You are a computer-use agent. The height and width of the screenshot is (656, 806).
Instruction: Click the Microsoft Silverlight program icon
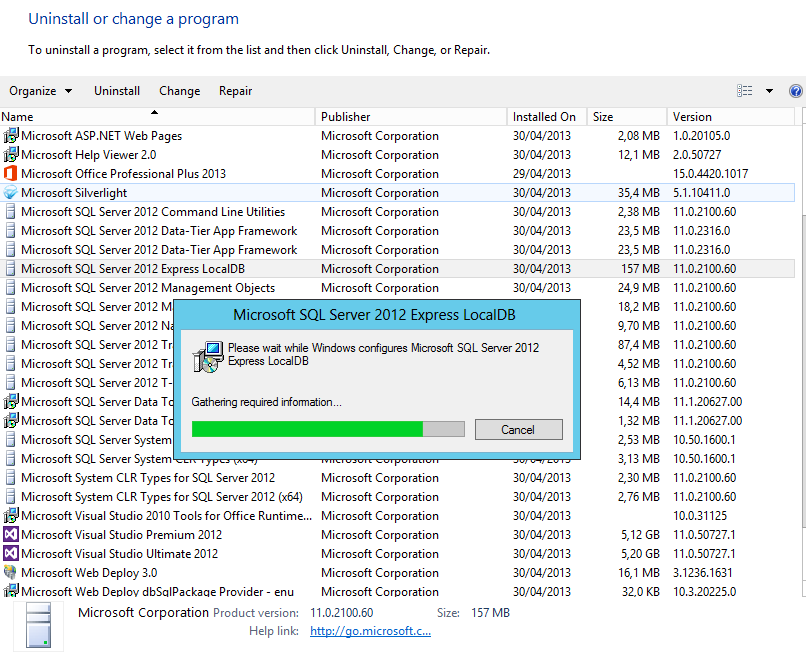pyautogui.click(x=11, y=193)
